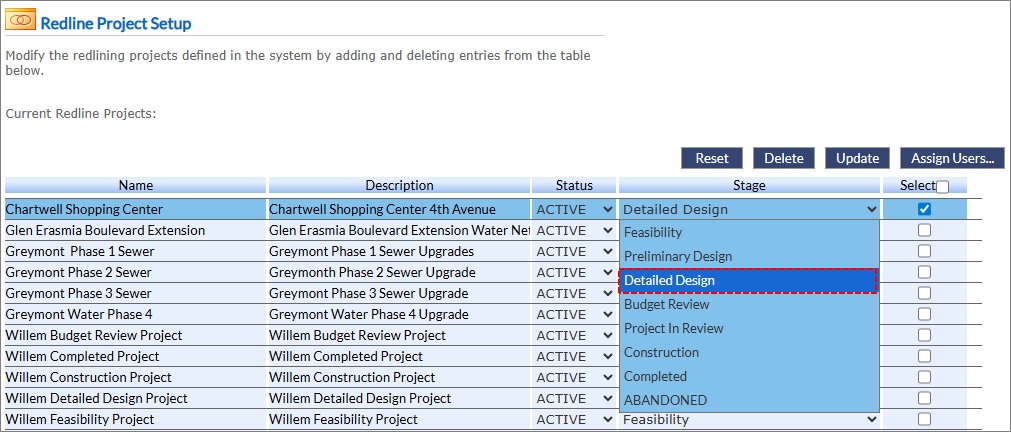Expand Status dropdown for Greymont Phase 2 Sewer
The image size is (1011, 432).
pos(574,273)
